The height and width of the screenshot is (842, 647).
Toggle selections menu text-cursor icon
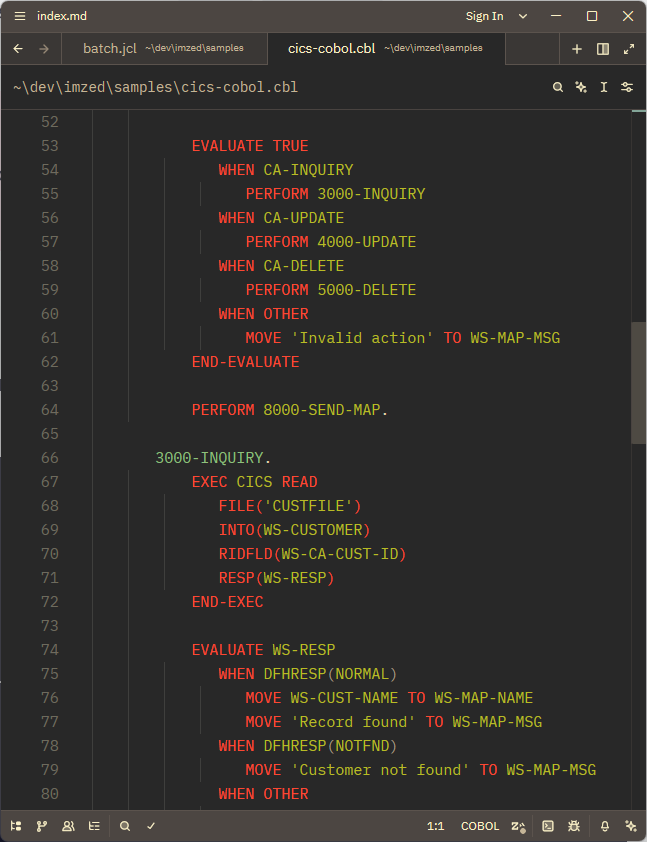[x=604, y=87]
